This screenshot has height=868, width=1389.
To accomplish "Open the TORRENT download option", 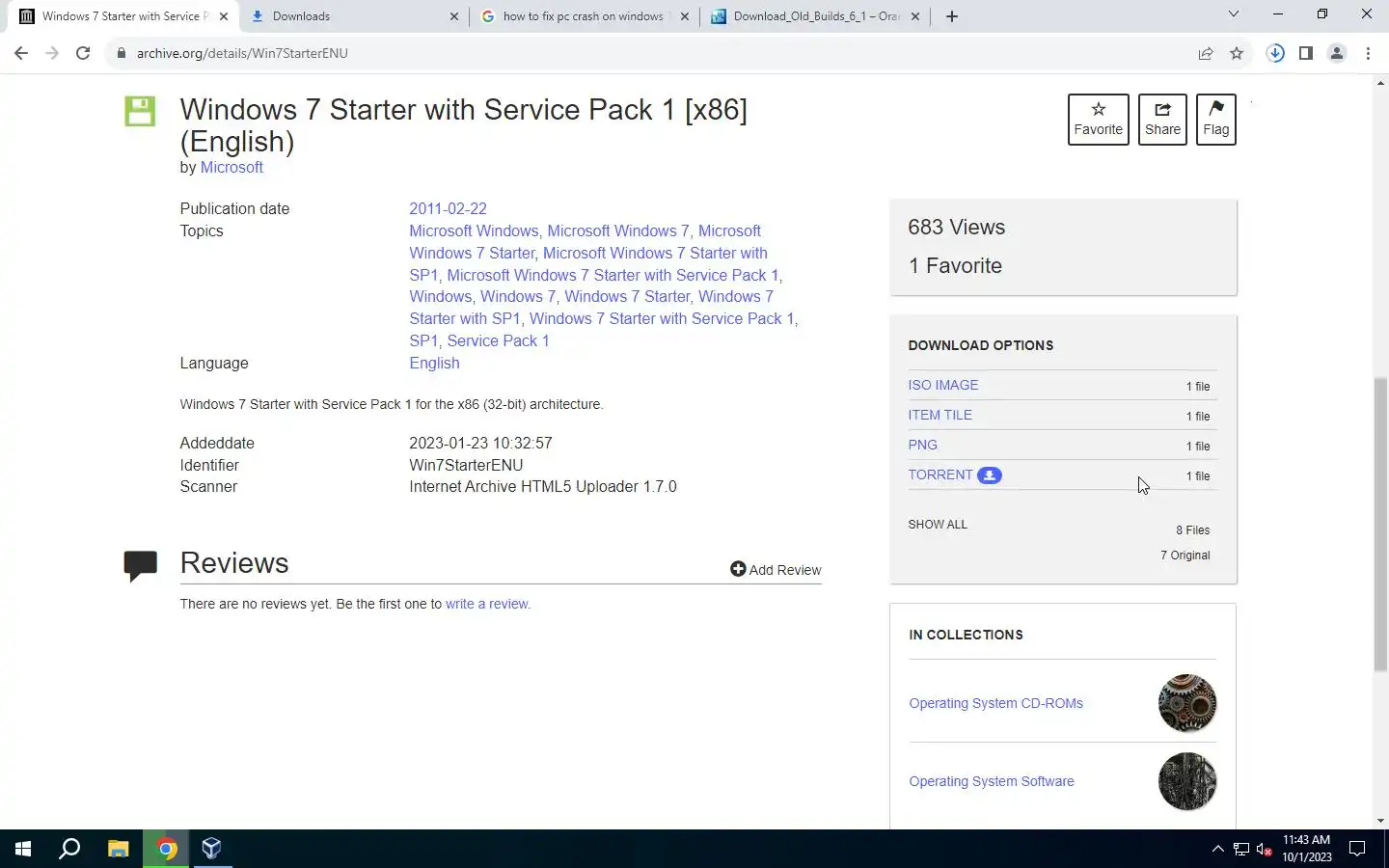I will (940, 475).
